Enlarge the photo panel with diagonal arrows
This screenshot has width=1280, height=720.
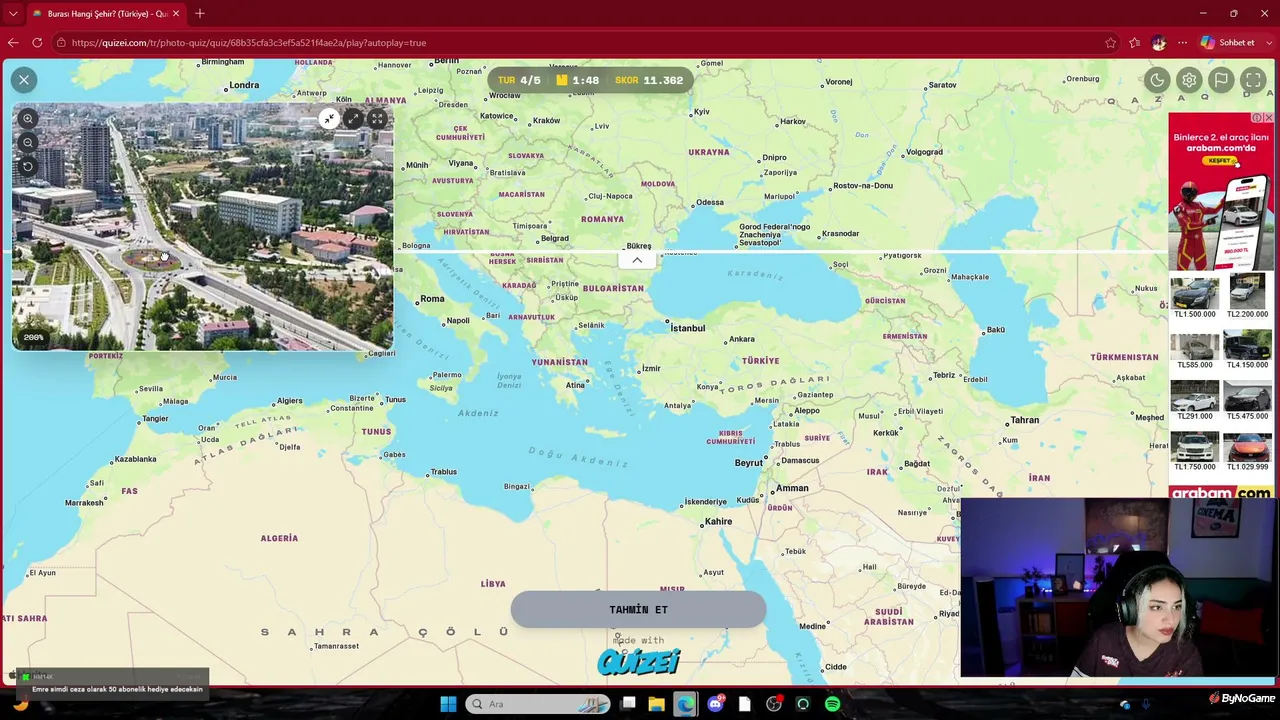point(353,119)
